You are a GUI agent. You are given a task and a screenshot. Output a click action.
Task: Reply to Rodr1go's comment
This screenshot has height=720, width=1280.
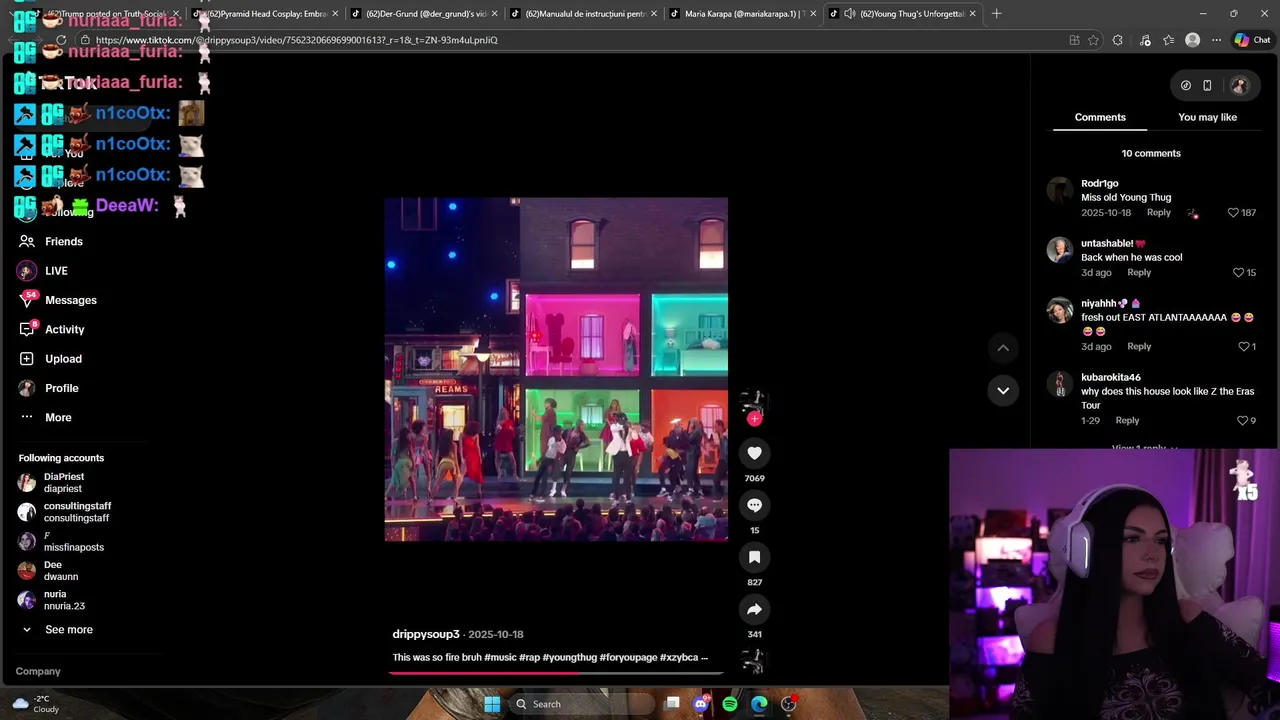[1158, 213]
